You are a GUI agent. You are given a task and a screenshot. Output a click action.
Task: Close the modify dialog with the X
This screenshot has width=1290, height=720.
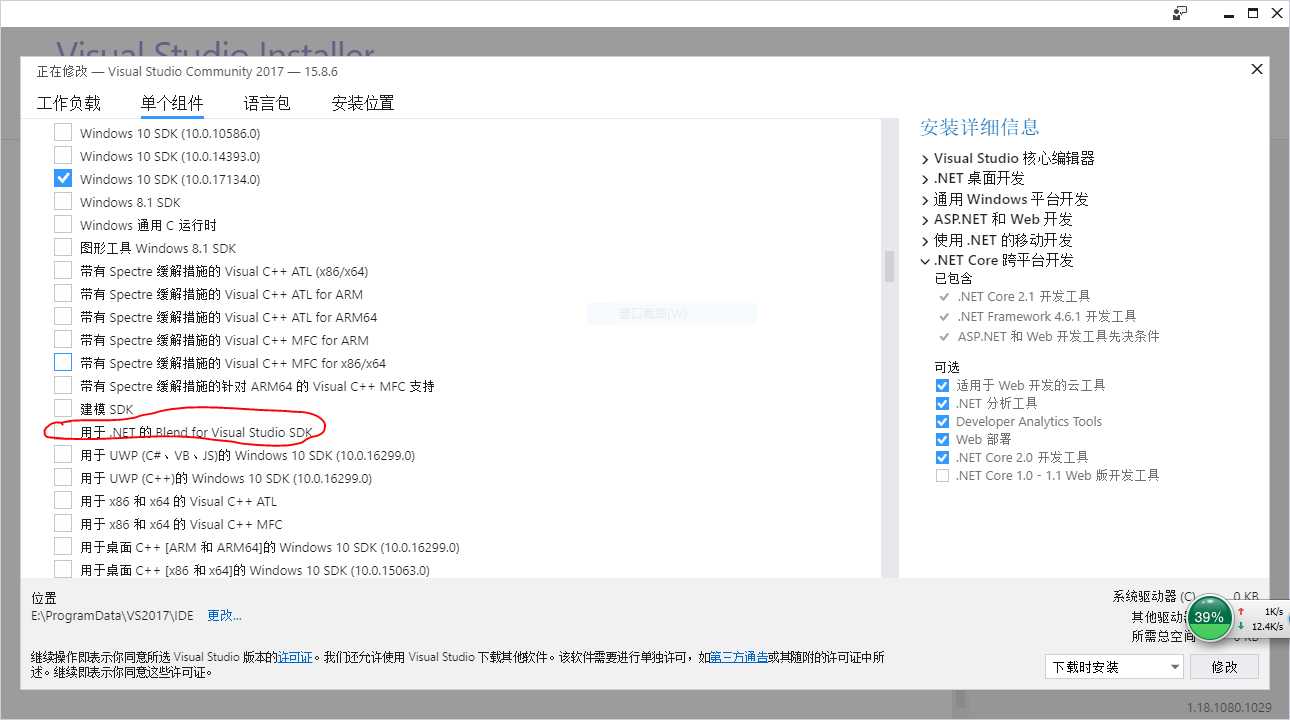(x=1257, y=69)
